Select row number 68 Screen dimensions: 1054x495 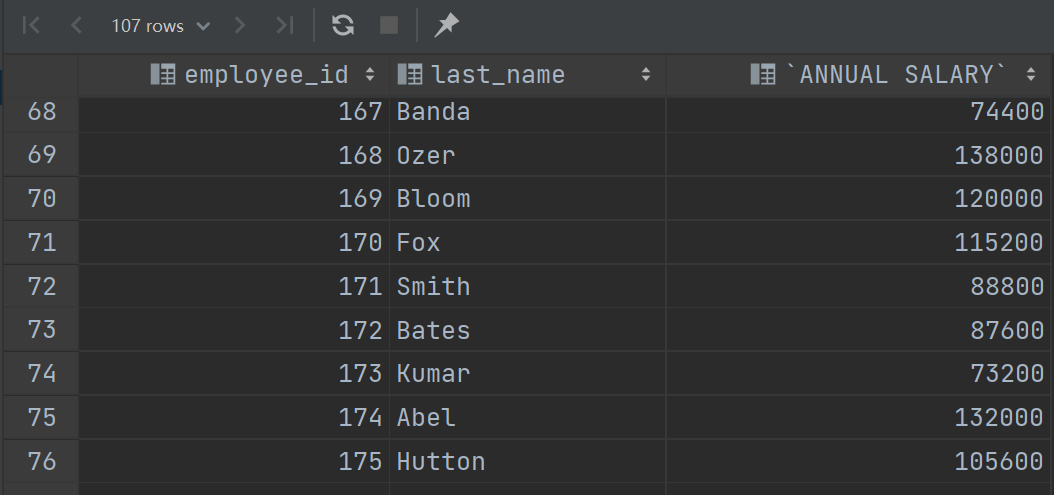tap(42, 112)
